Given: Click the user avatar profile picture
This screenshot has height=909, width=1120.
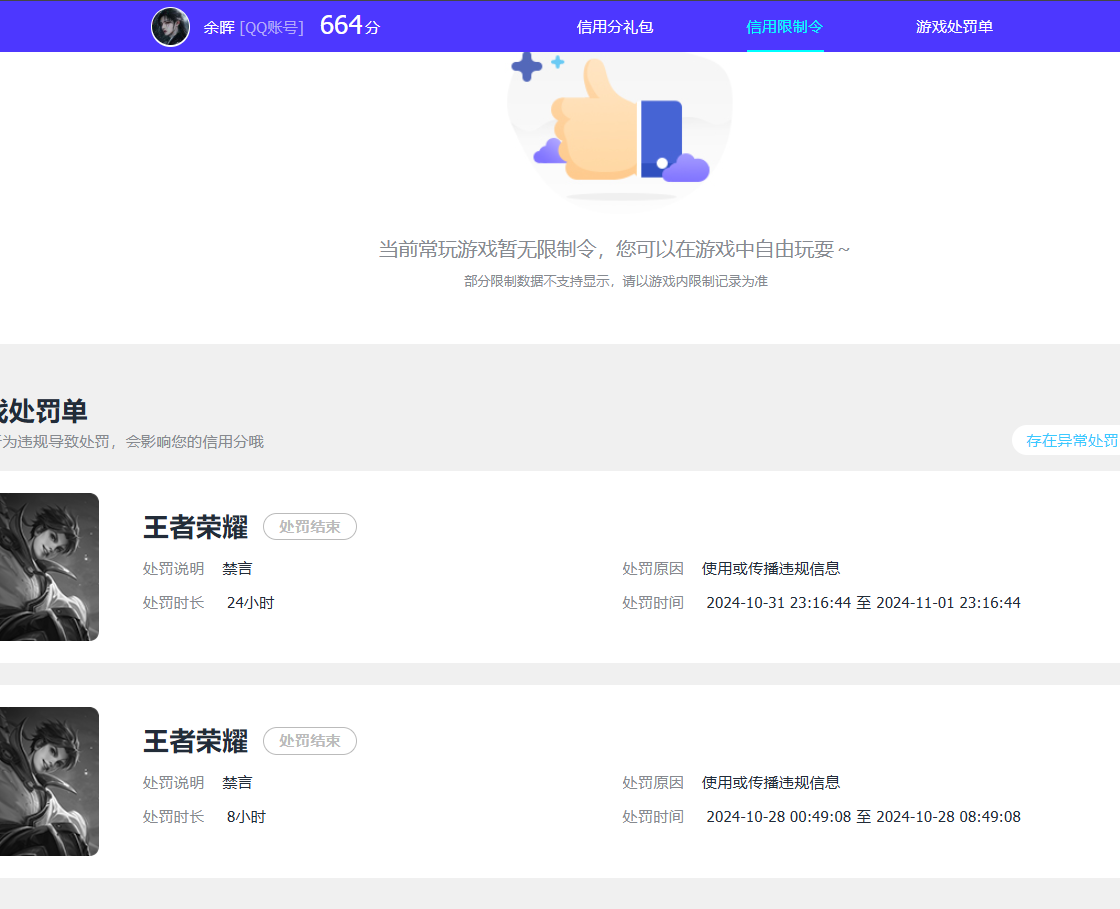Looking at the screenshot, I should click(x=170, y=26).
